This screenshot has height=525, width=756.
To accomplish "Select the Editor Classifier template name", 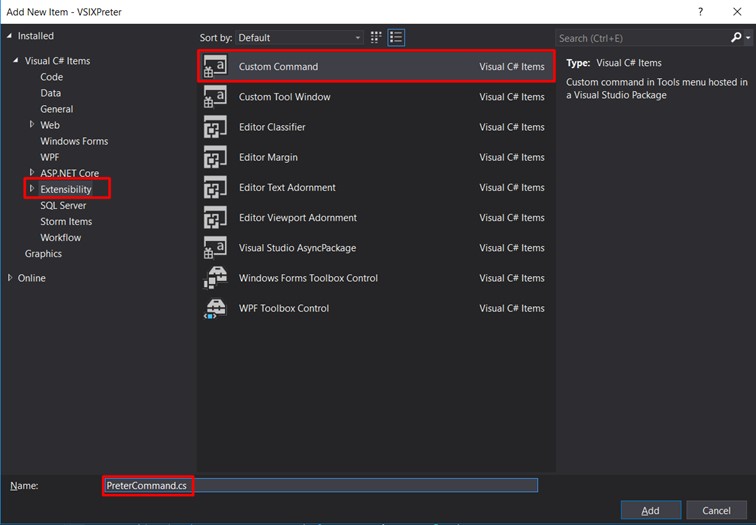I will pyautogui.click(x=272, y=127).
